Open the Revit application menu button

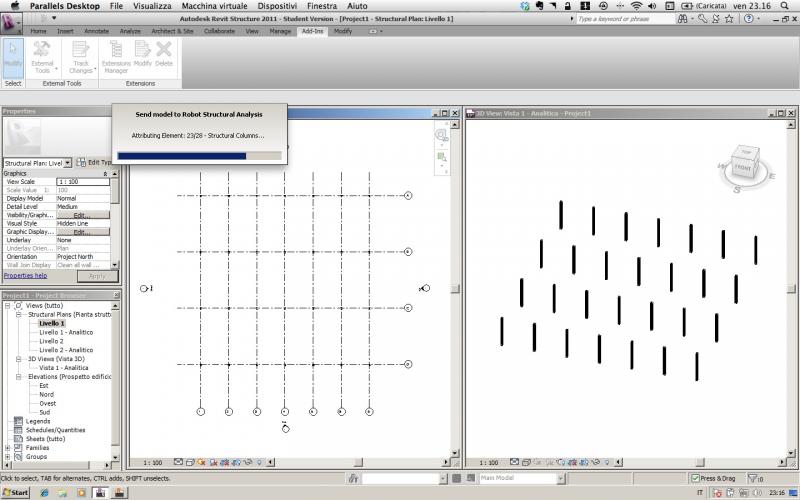pyautogui.click(x=10, y=23)
